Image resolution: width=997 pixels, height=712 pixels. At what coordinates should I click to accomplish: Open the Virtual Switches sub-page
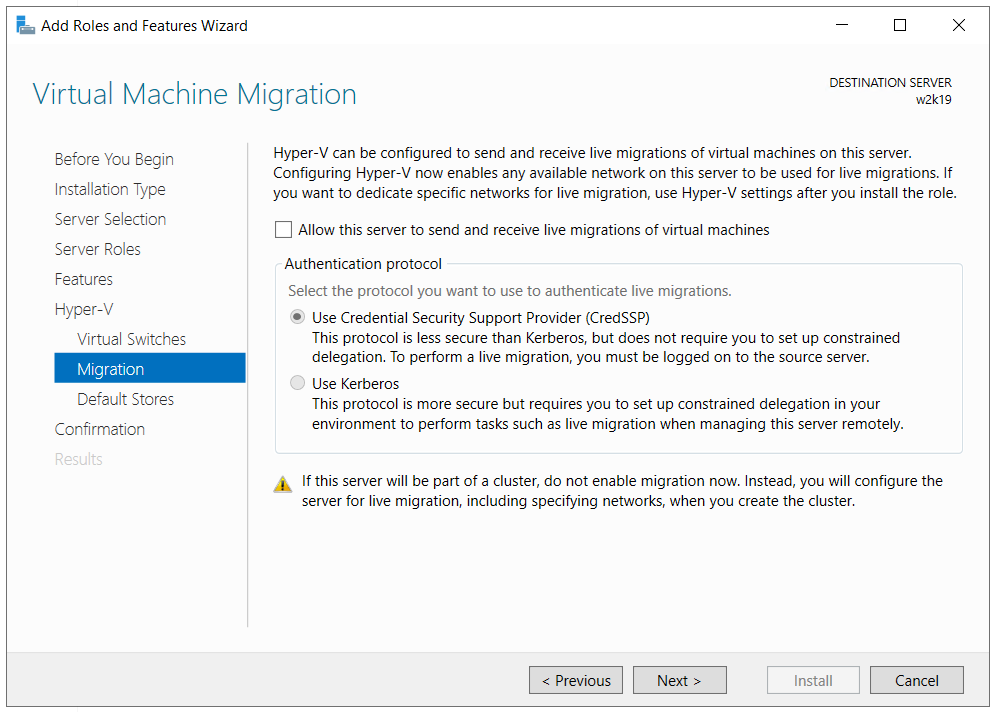[x=131, y=339]
